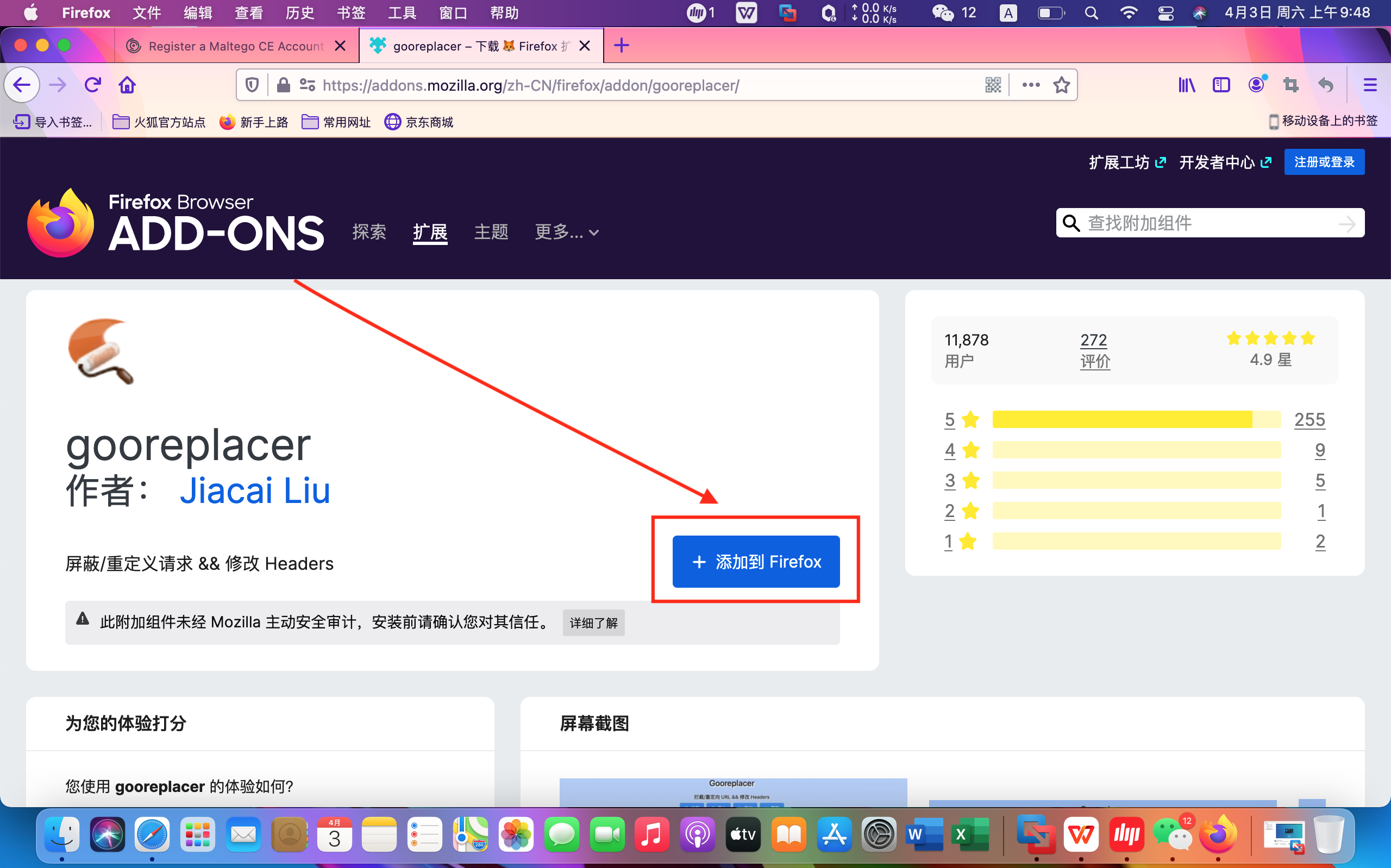The height and width of the screenshot is (868, 1391).
Task: Click 导入书签... bookmark item
Action: tap(52, 122)
